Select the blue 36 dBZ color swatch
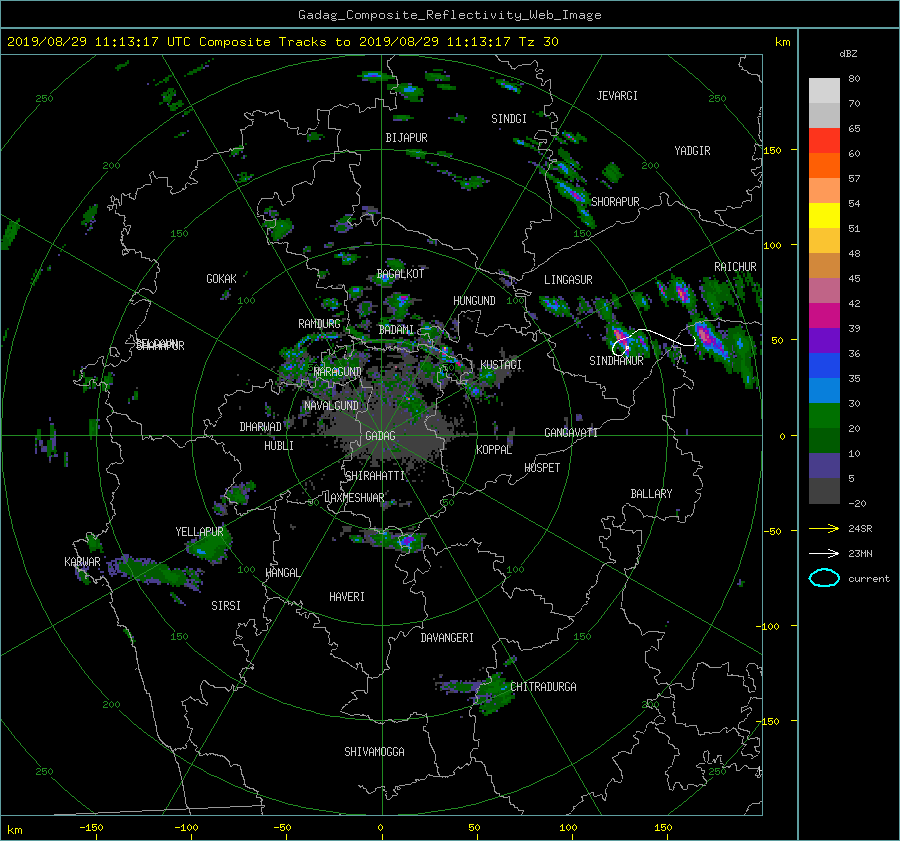The width and height of the screenshot is (900, 841). 824,365
